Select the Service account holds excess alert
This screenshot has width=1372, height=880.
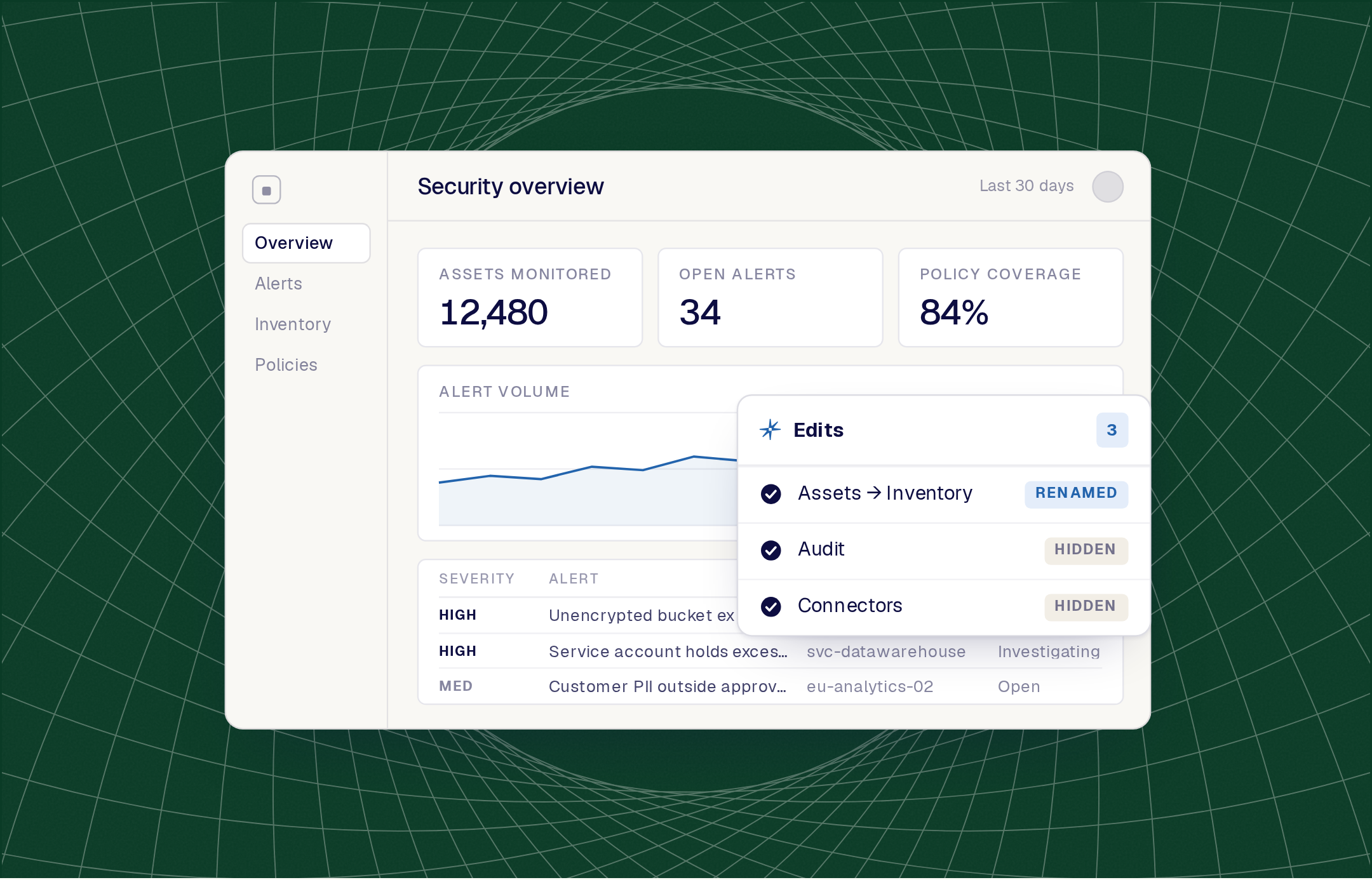click(770, 651)
